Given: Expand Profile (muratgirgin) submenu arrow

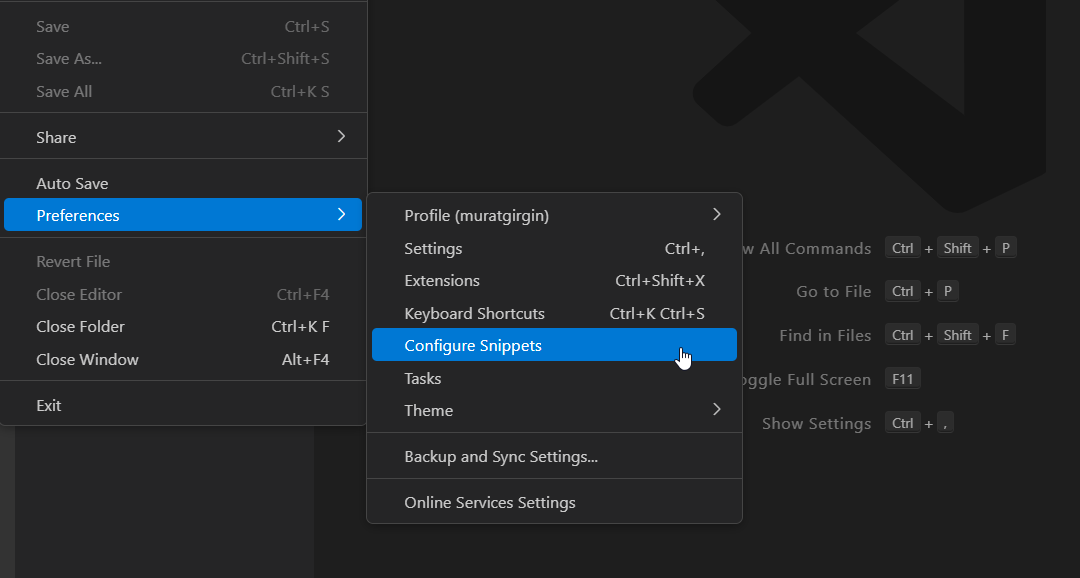Looking at the screenshot, I should 716,215.
